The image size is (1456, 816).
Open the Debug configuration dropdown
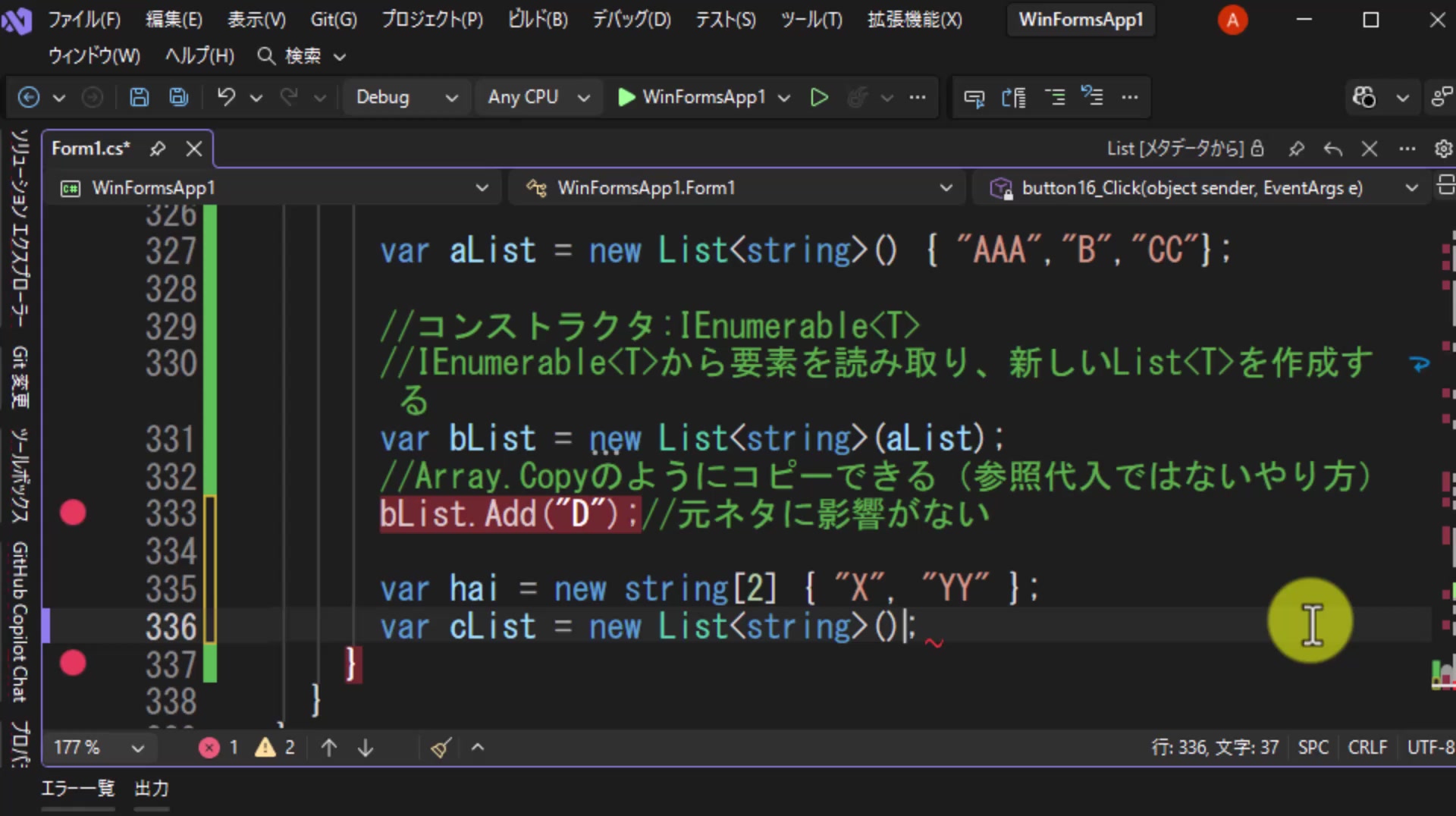[x=406, y=97]
